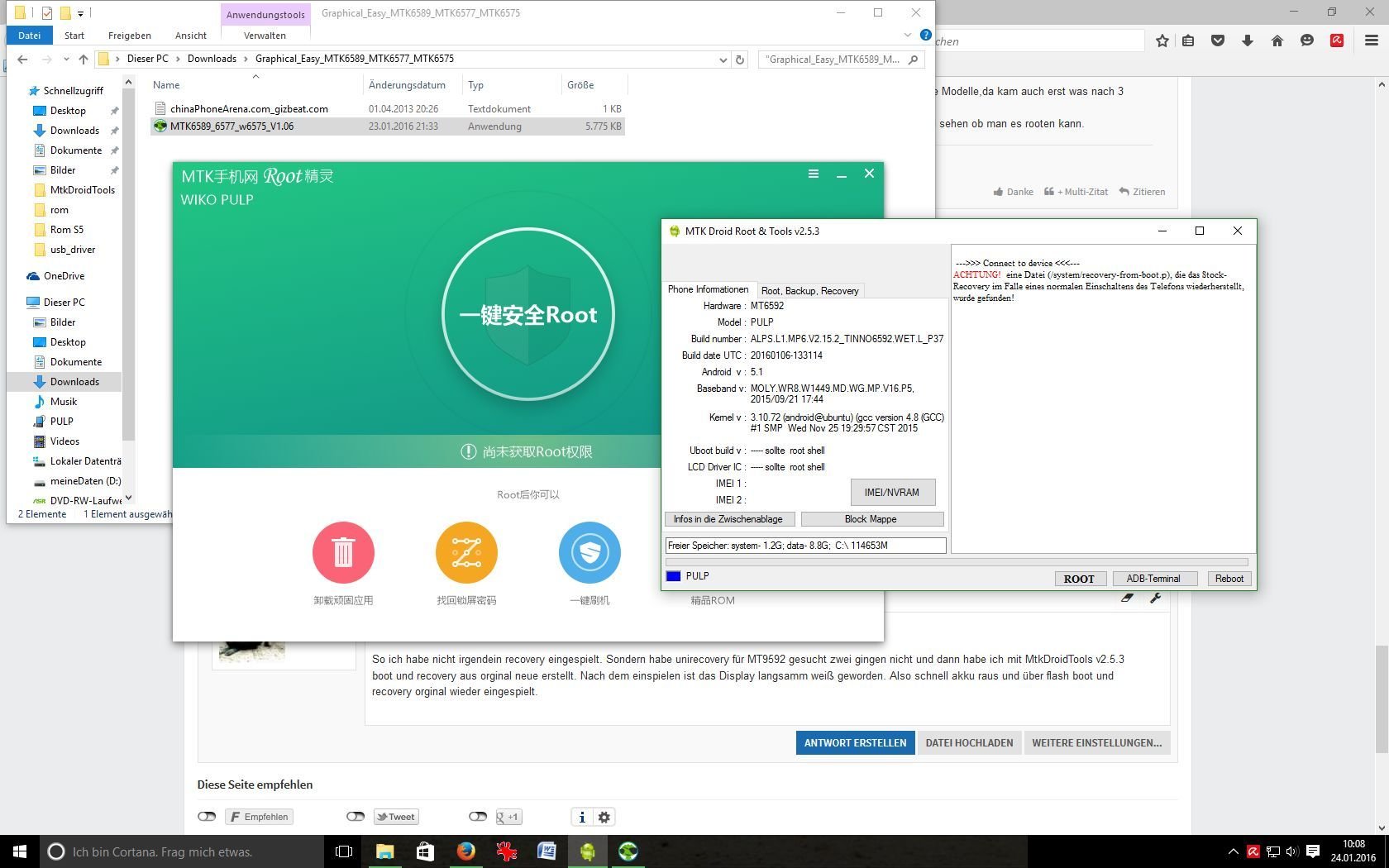Click progress bar in MTK Droid Tools
Viewport: 1389px width, 868px height.
pos(956,562)
